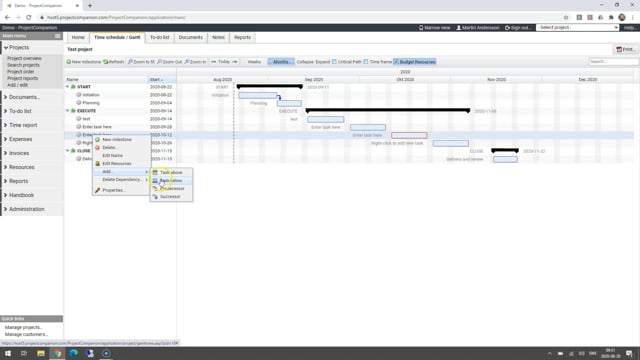
Task: Open Search projects link
Action: click(23, 65)
